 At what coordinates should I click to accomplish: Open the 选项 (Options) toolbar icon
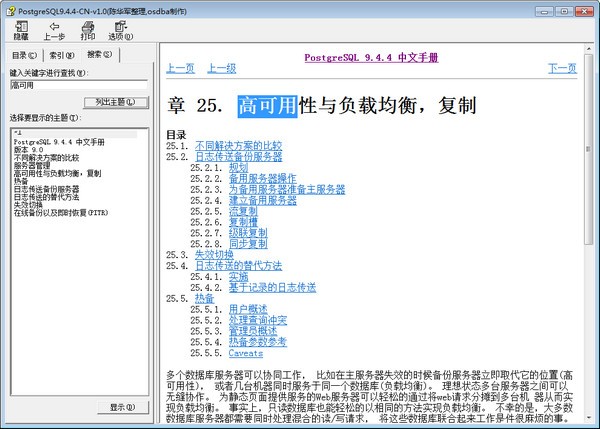[120, 27]
